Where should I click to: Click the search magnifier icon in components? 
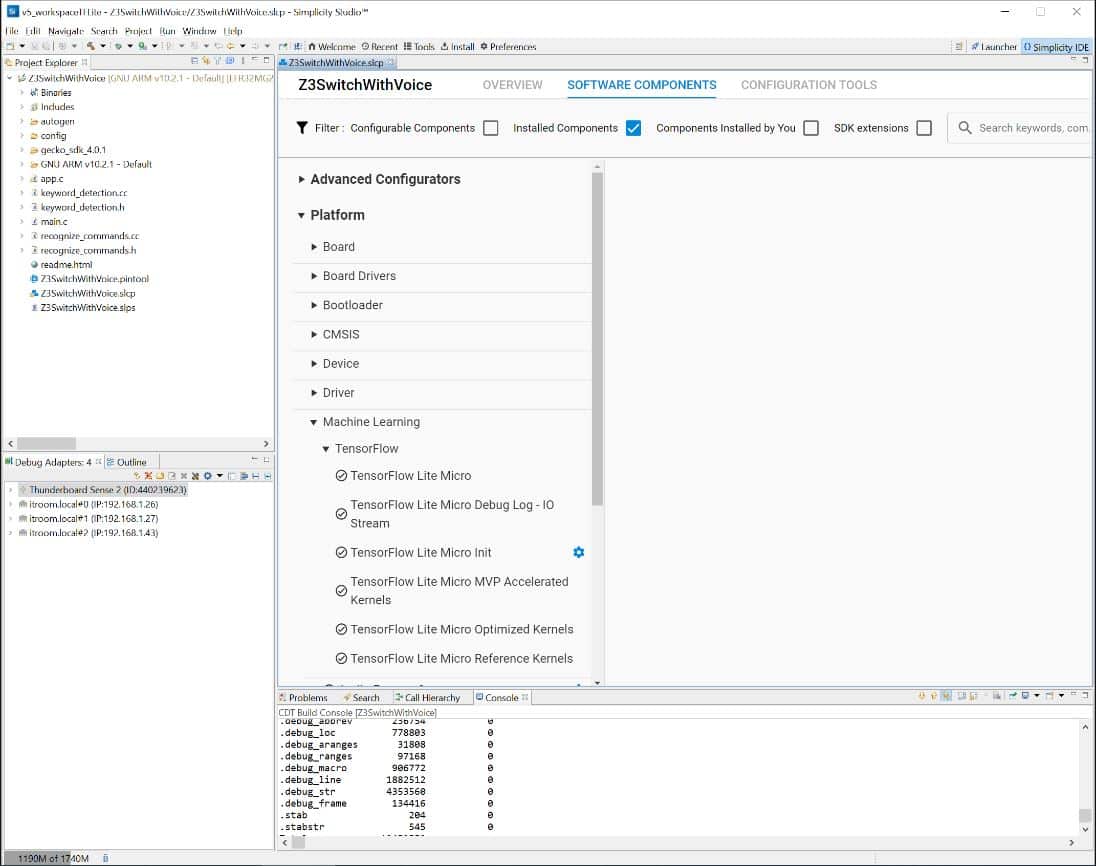[x=965, y=128]
